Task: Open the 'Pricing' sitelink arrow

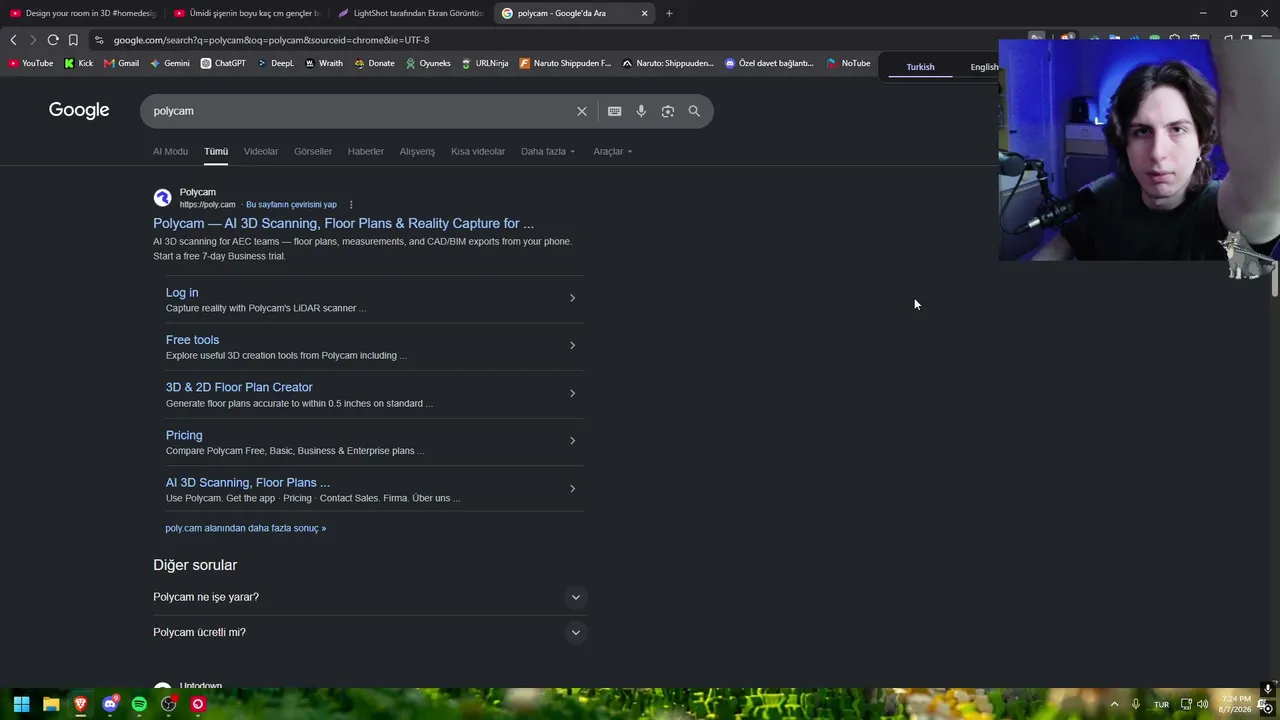Action: [x=572, y=441]
